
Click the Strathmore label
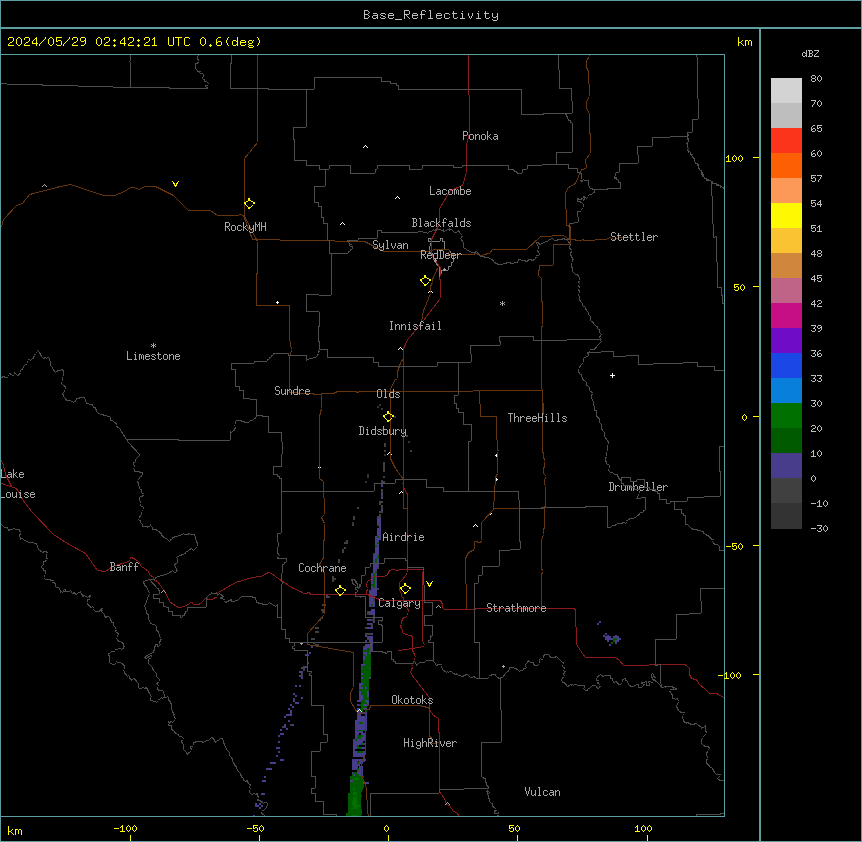click(x=516, y=608)
